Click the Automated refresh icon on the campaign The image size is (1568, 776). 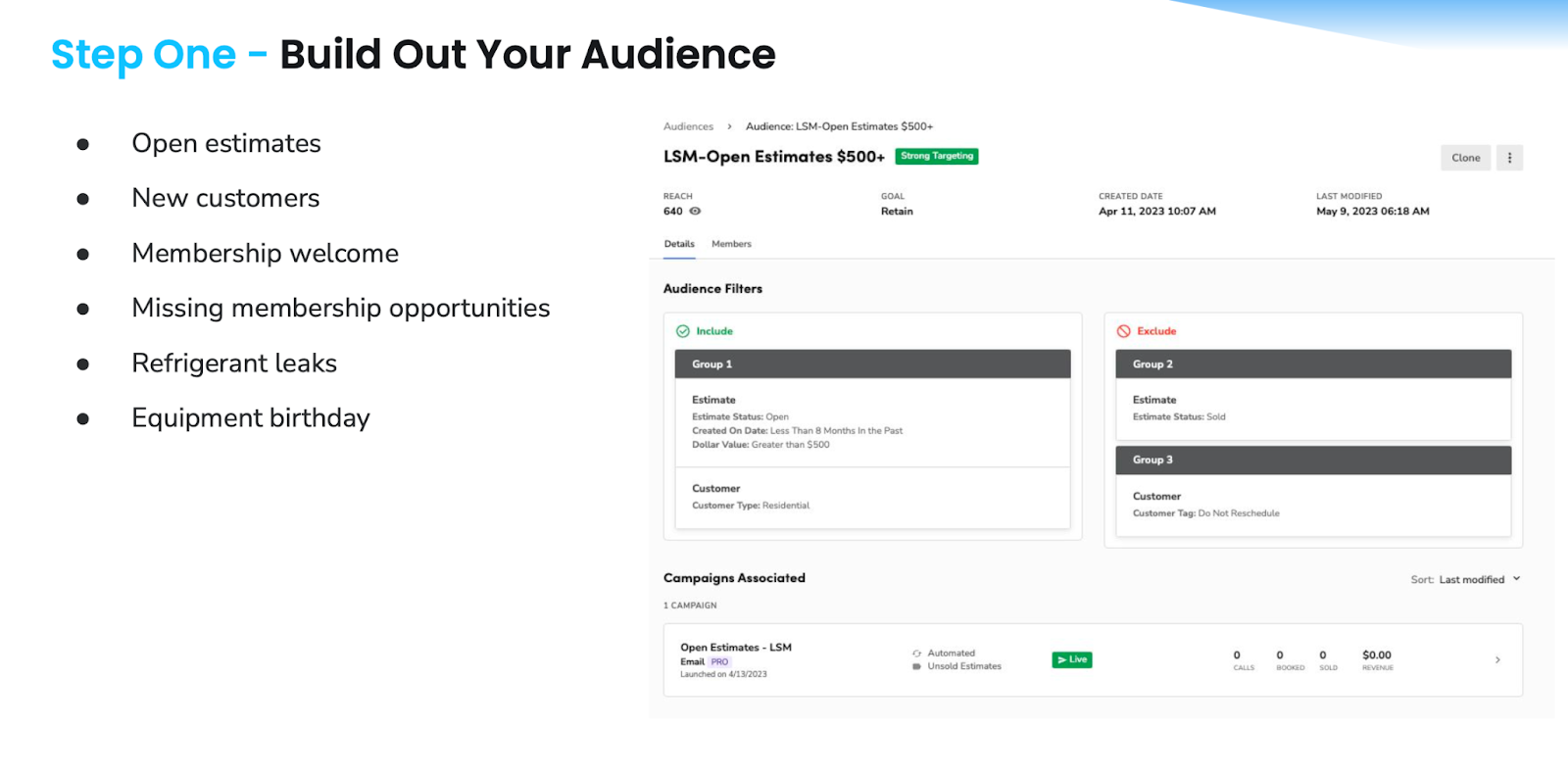point(916,653)
